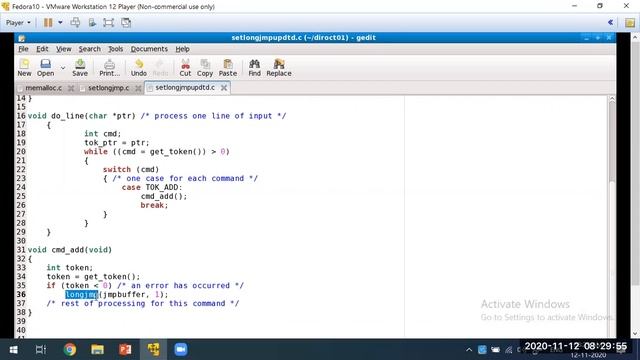
Task: Open the Tools menu
Action: tap(116, 49)
